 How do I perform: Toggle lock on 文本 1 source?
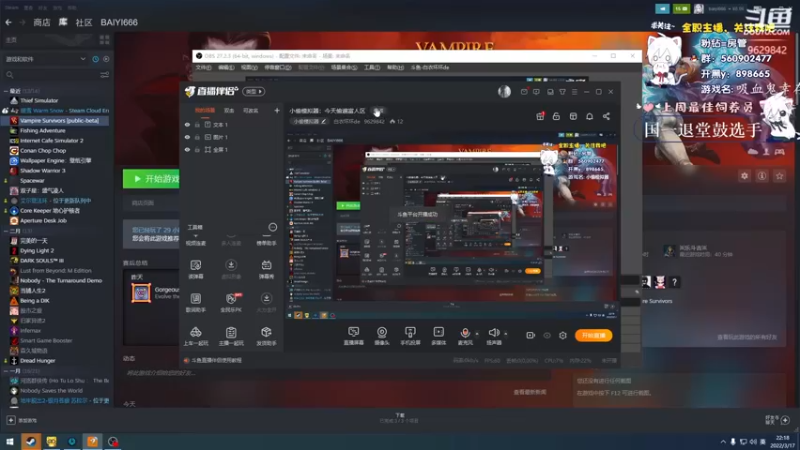(x=197, y=125)
